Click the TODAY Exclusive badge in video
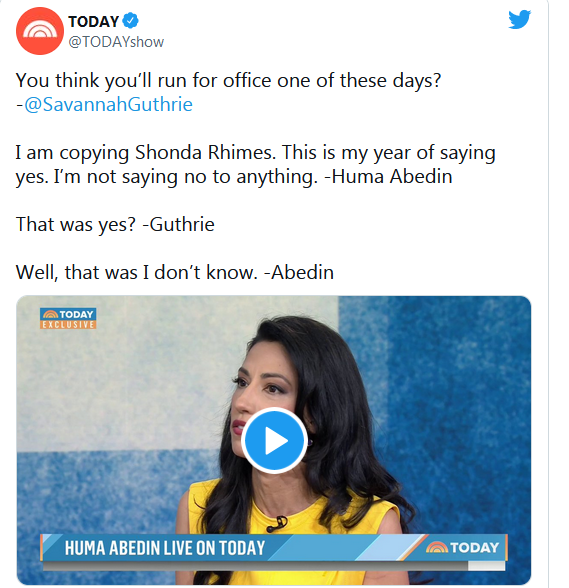This screenshot has width=569, height=588. [x=68, y=319]
